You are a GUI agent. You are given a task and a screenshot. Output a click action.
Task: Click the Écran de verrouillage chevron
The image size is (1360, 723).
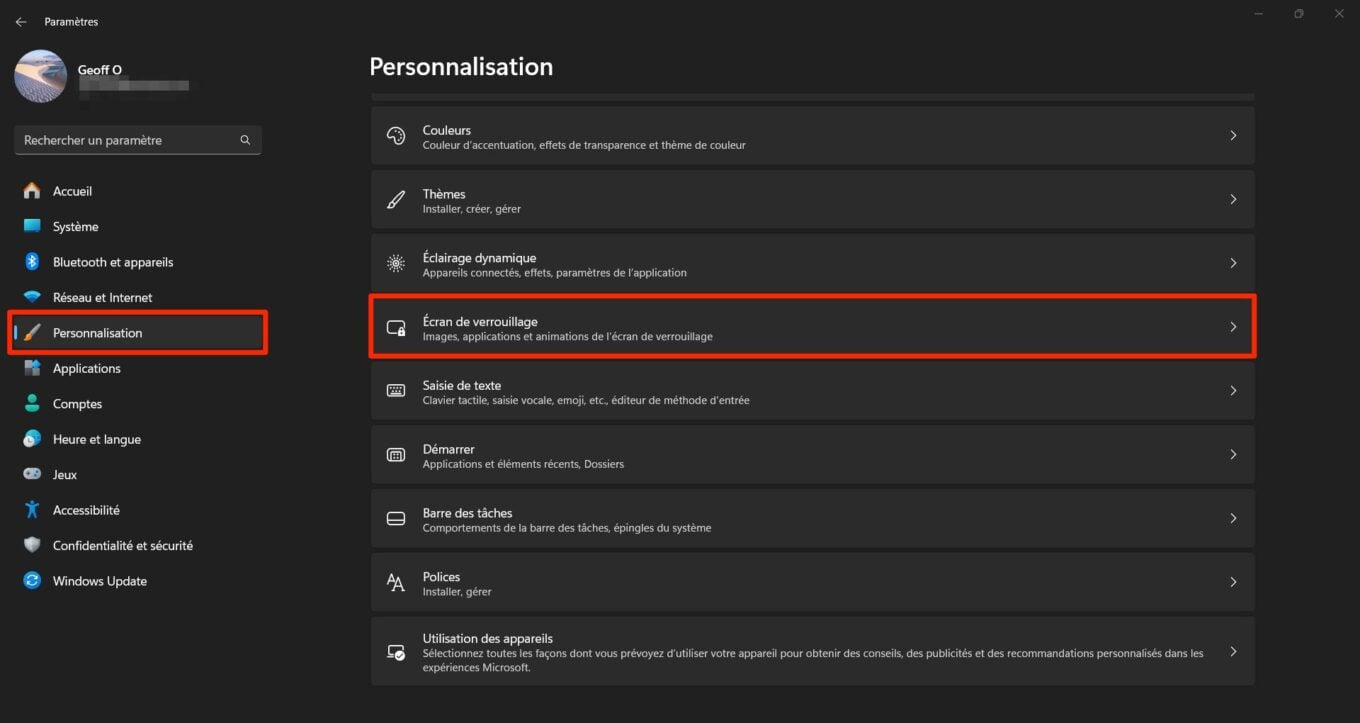[1233, 327]
